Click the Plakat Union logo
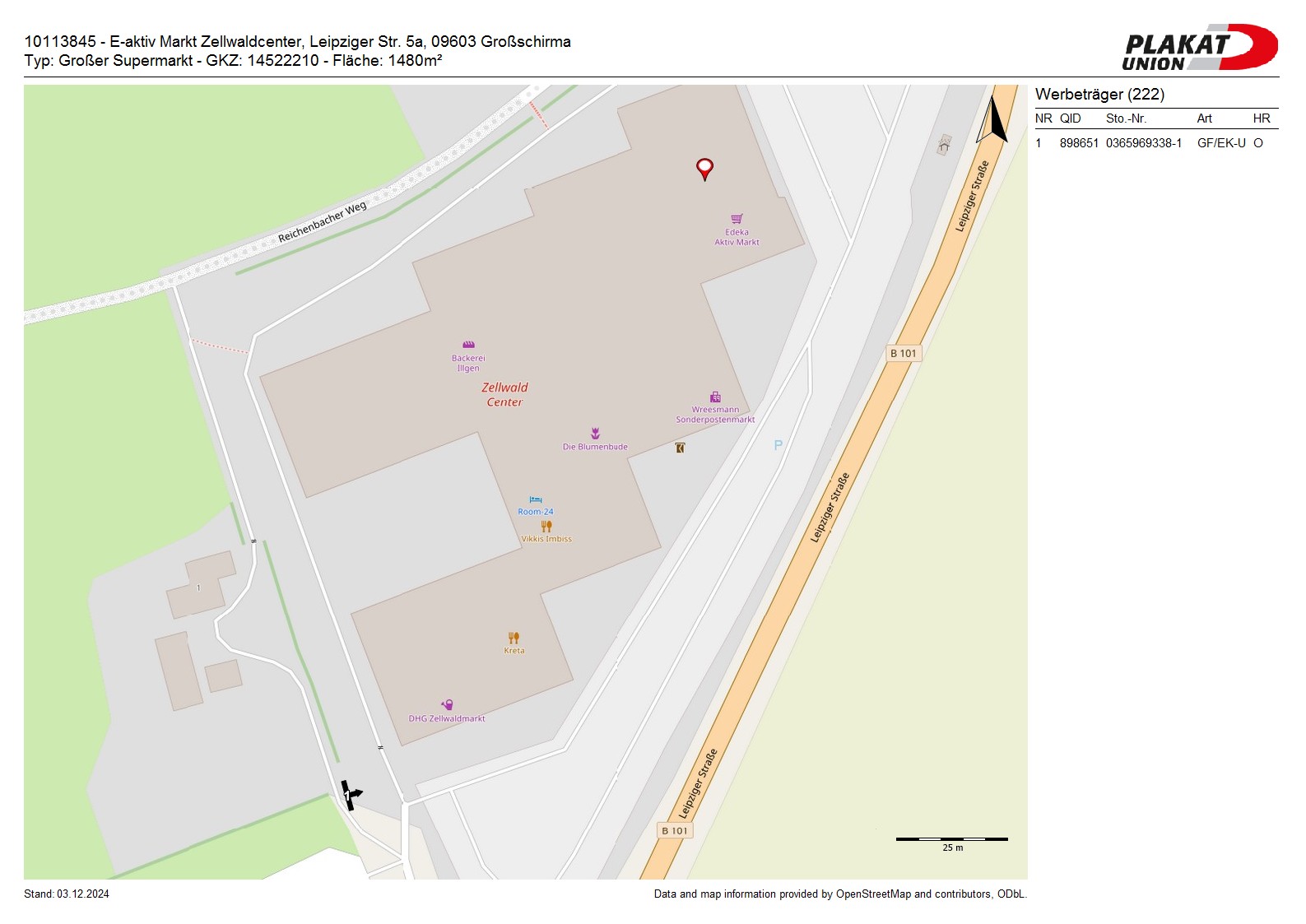 (1199, 48)
